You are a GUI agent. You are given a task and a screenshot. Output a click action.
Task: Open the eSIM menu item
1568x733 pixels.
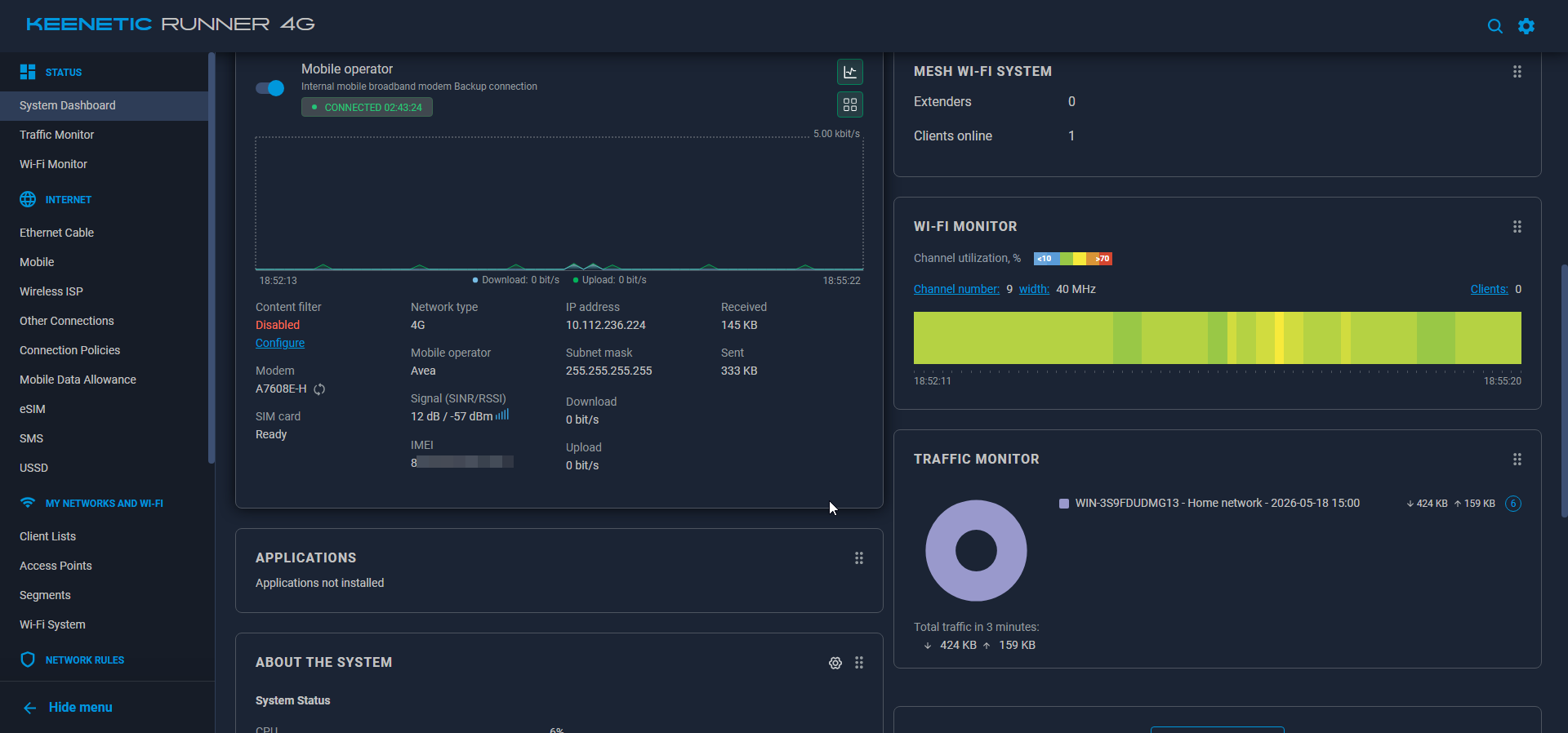pyautogui.click(x=33, y=409)
